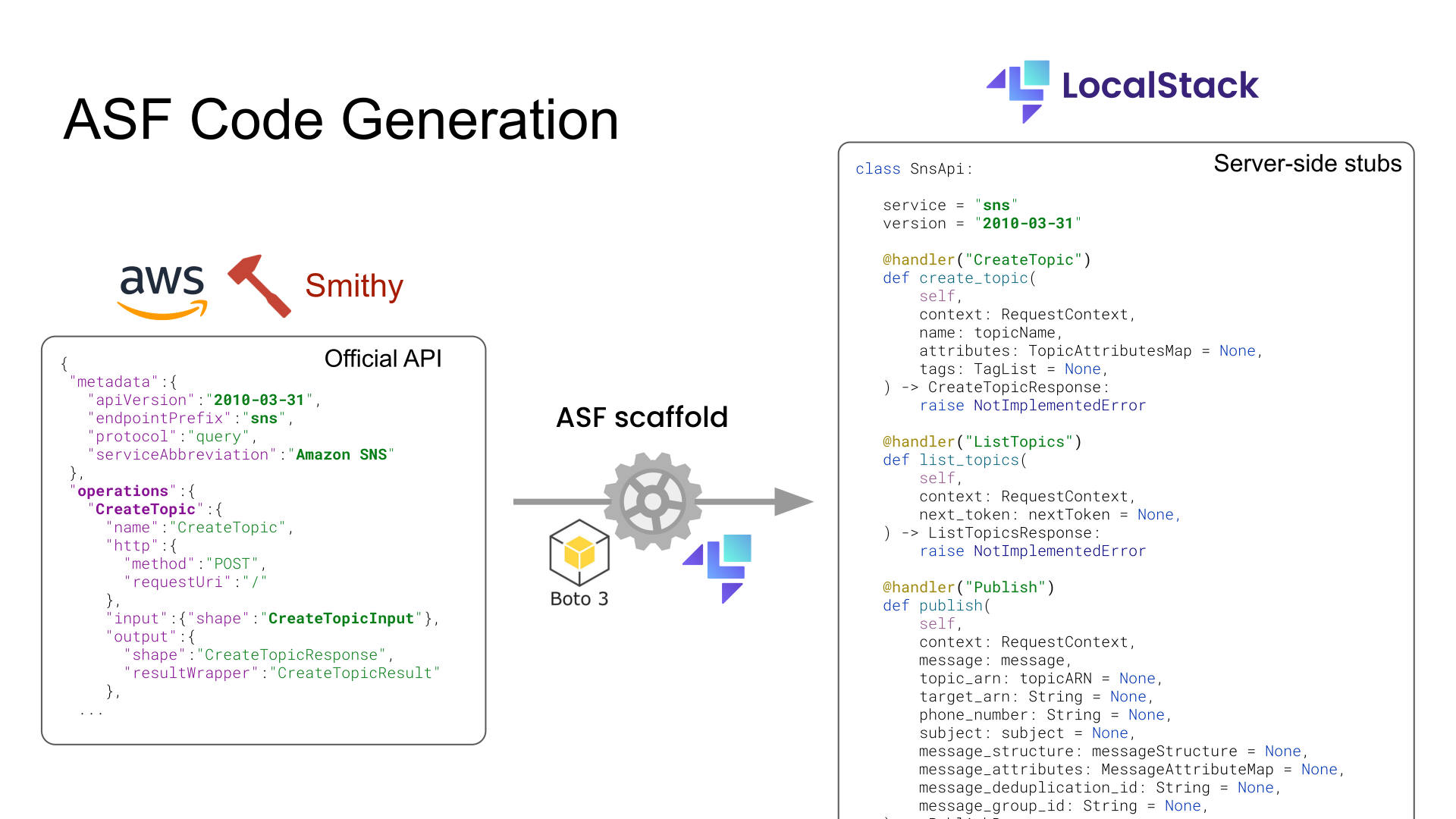Select the gray arrow pointing right
Screen dimensions: 1456x819
(x=789, y=500)
